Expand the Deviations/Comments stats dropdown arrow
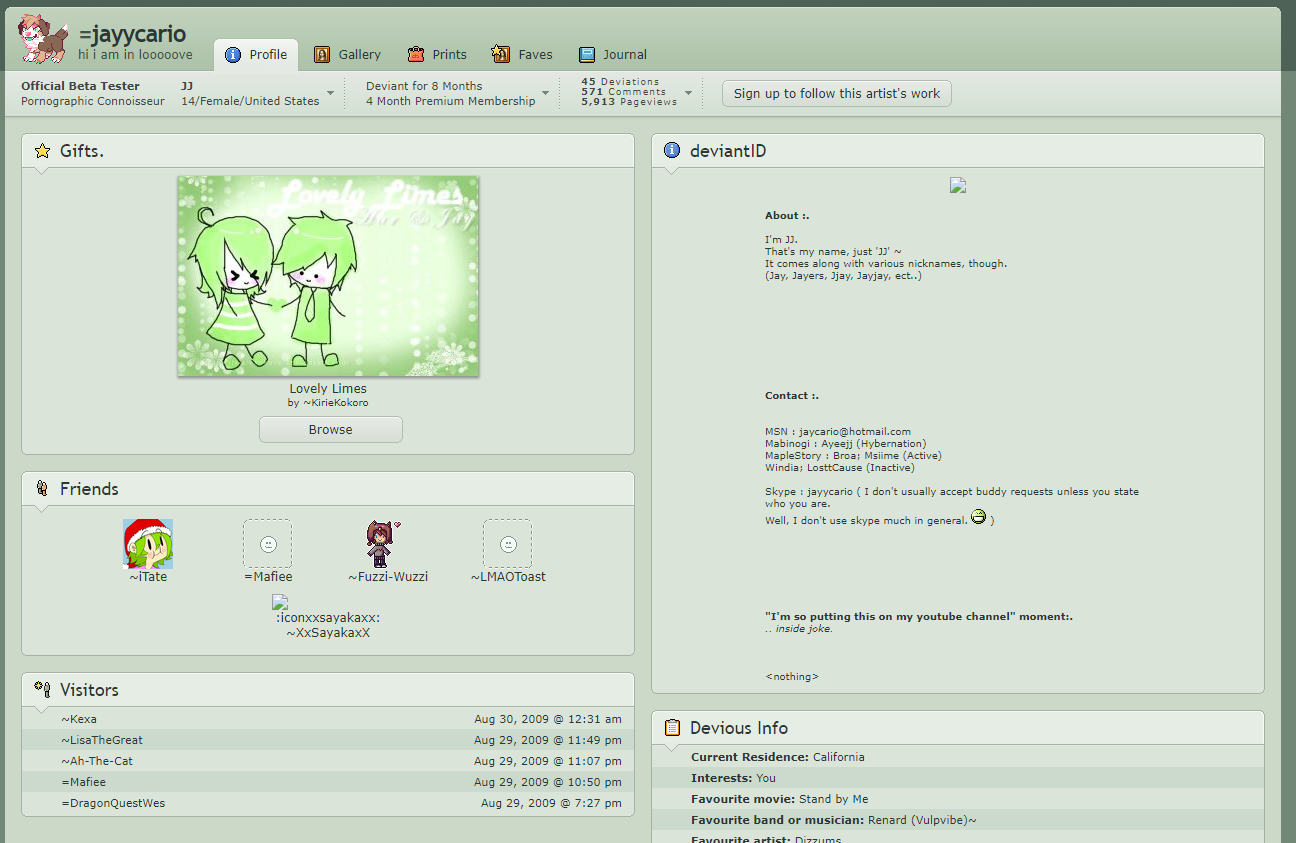 [689, 93]
